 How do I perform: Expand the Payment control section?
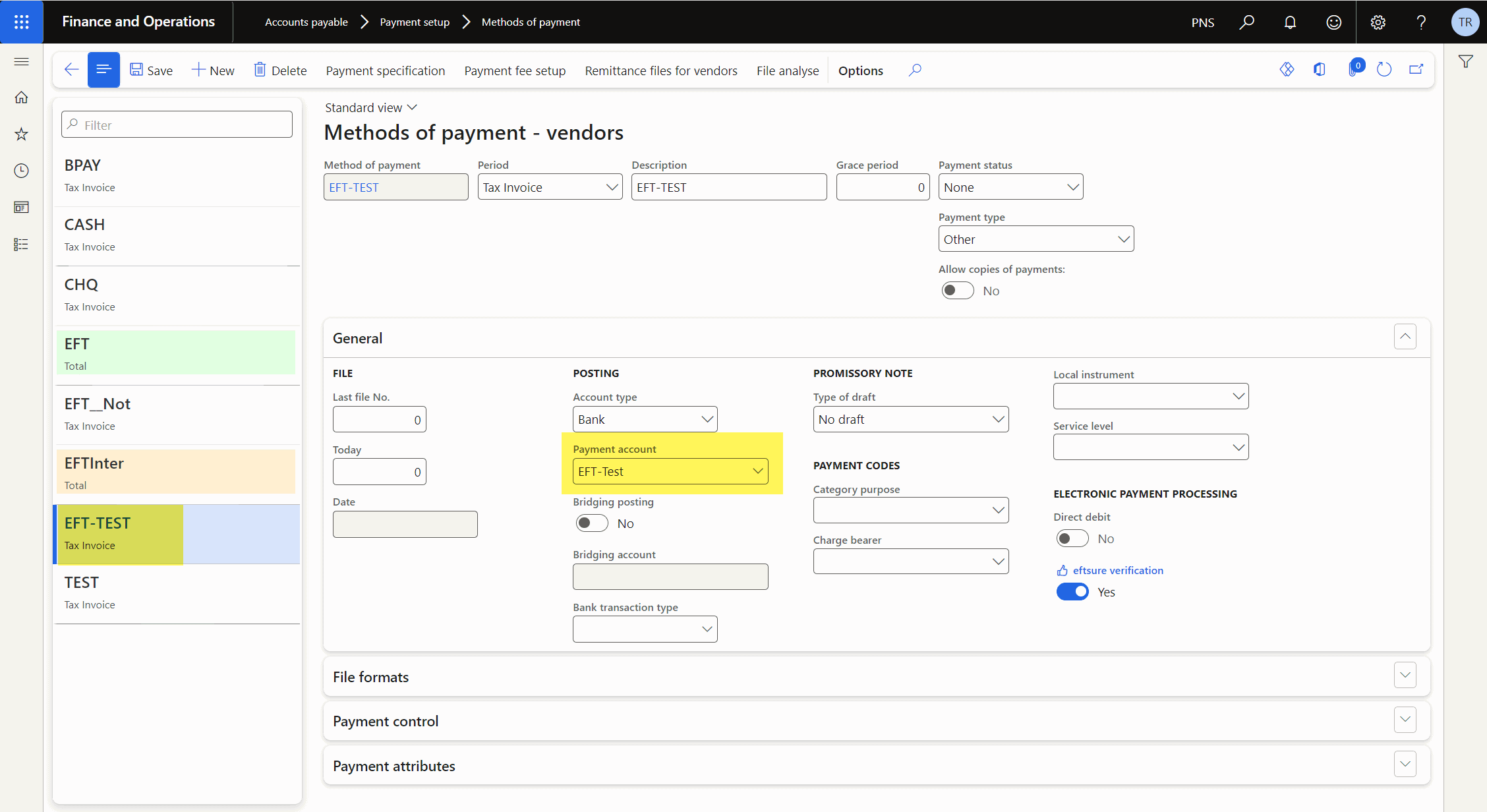click(1405, 720)
